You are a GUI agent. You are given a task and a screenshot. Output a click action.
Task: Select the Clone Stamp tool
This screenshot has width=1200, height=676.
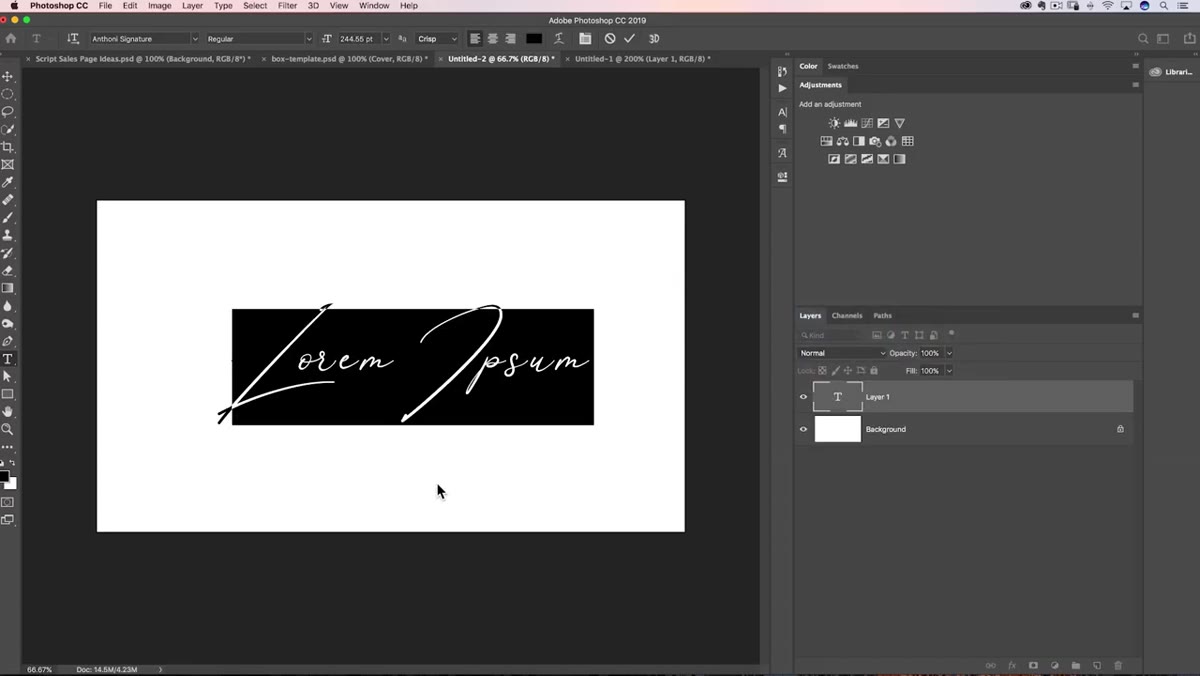tap(8, 235)
